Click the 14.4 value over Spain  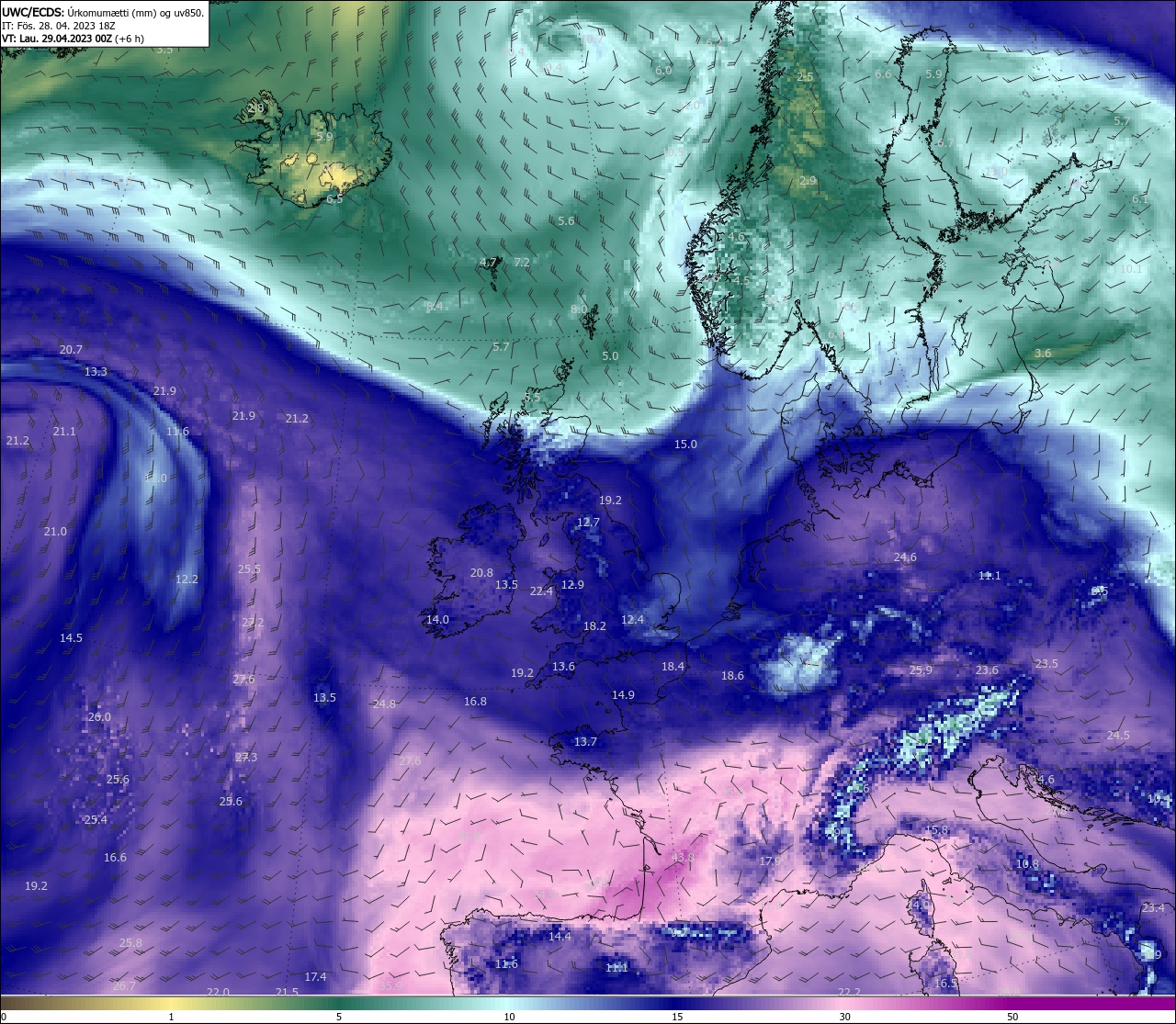click(x=560, y=936)
